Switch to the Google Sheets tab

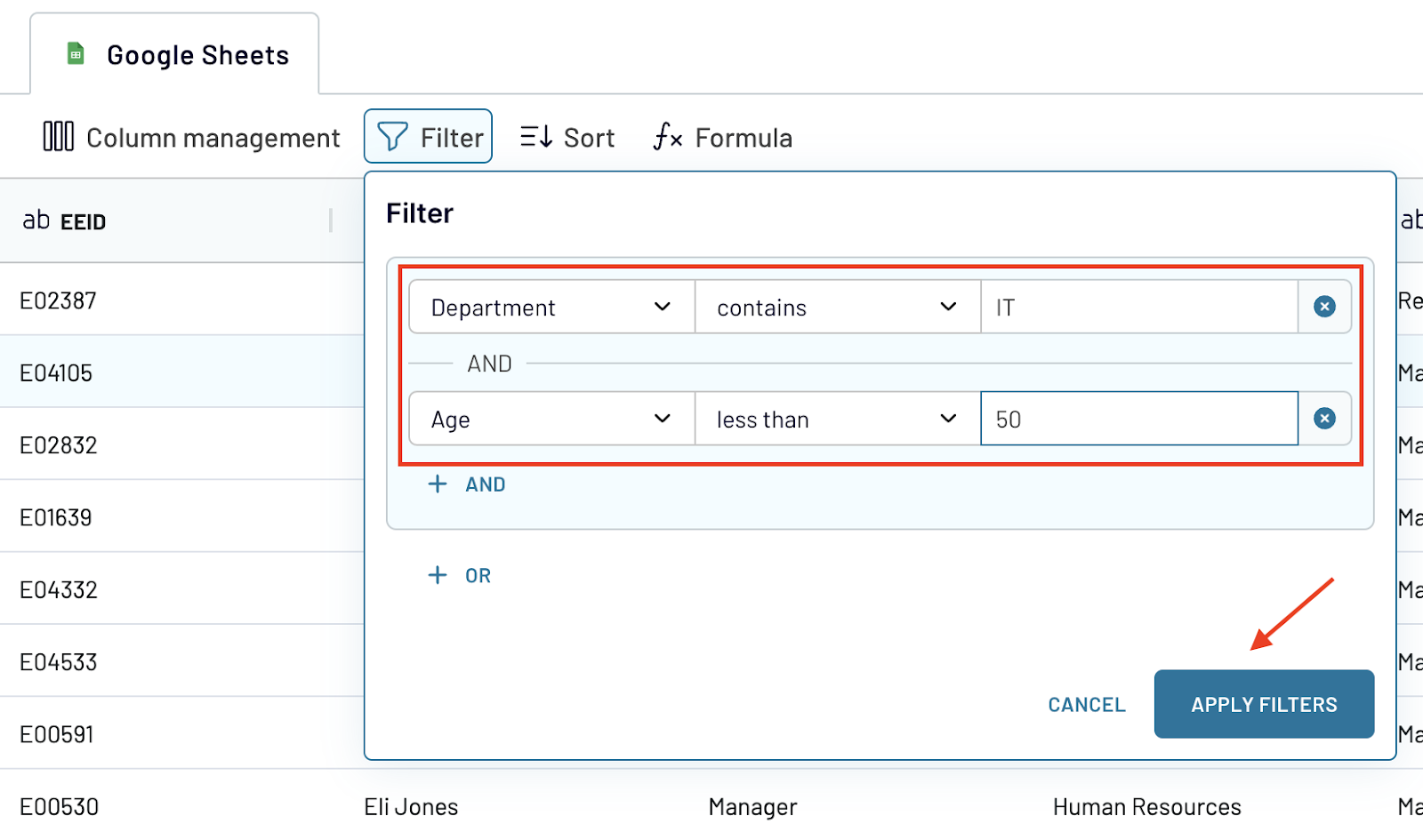pos(174,54)
